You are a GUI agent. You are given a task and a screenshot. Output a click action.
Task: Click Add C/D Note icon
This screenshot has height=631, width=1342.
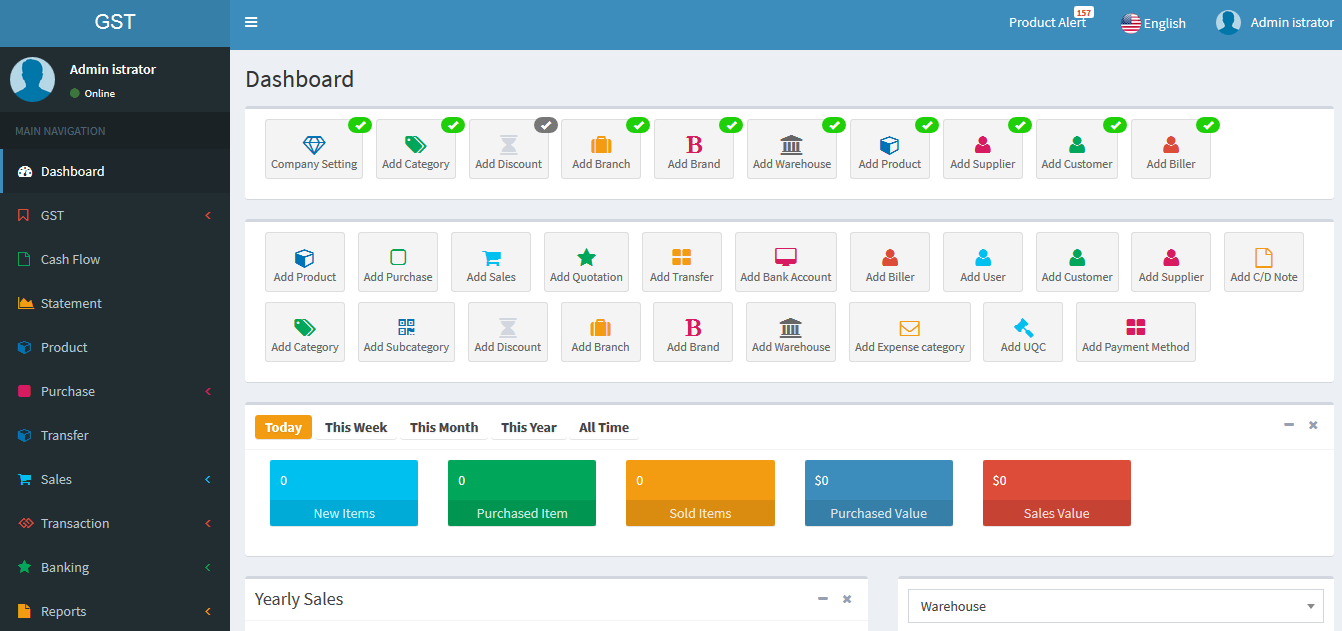pyautogui.click(x=1263, y=257)
